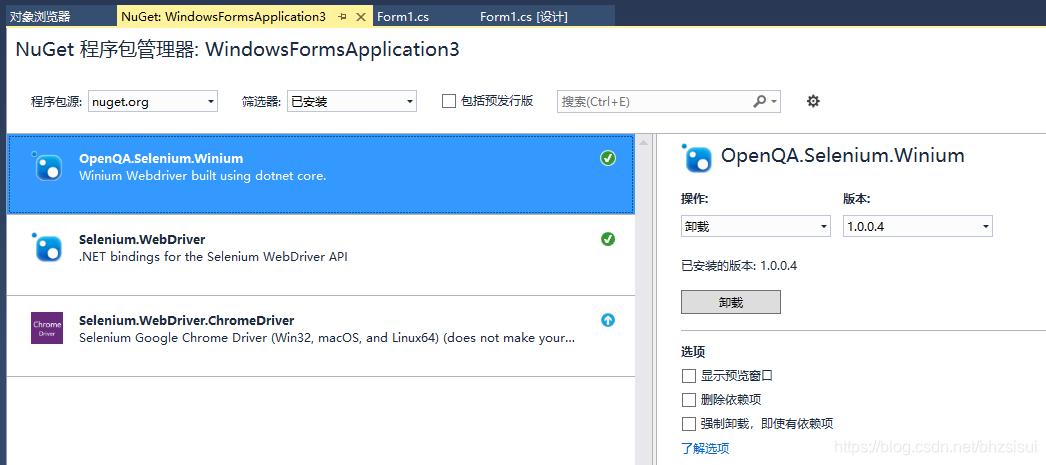Image resolution: width=1046 pixels, height=465 pixels.
Task: Open the NuGet settings gear icon
Action: point(813,101)
